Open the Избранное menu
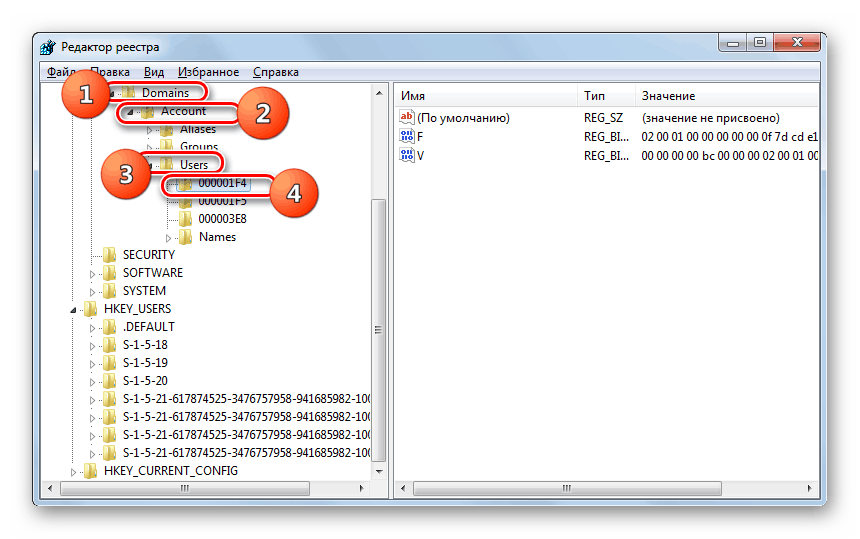This screenshot has width=860, height=539. click(208, 72)
